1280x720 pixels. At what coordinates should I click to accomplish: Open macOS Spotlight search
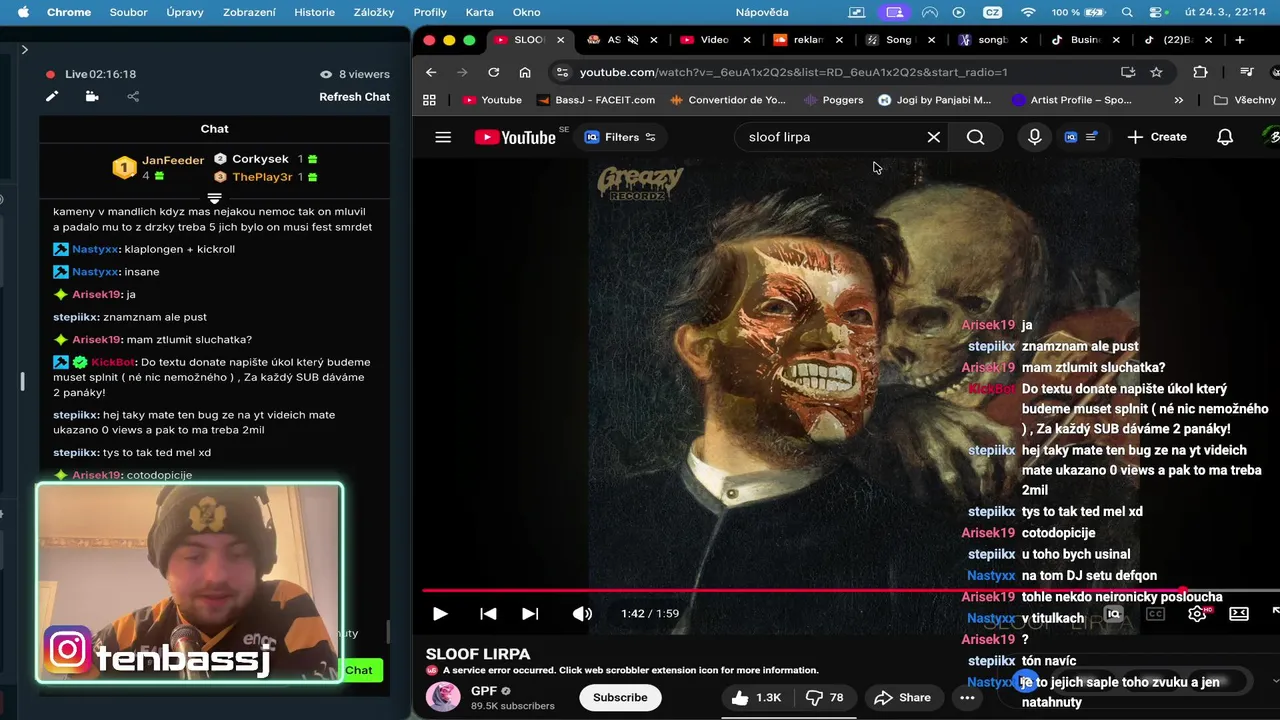point(1127,12)
